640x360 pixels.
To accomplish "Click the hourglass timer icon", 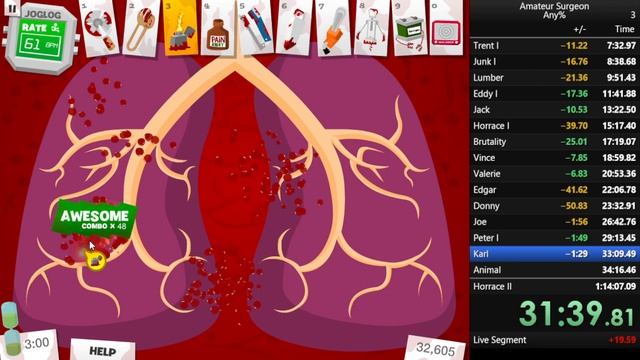I will [x=11, y=330].
